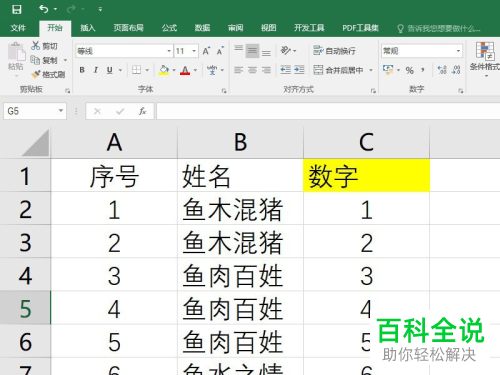Screen dimensions: 500x375
Task: Toggle middle vertical alignment
Action: (252, 51)
